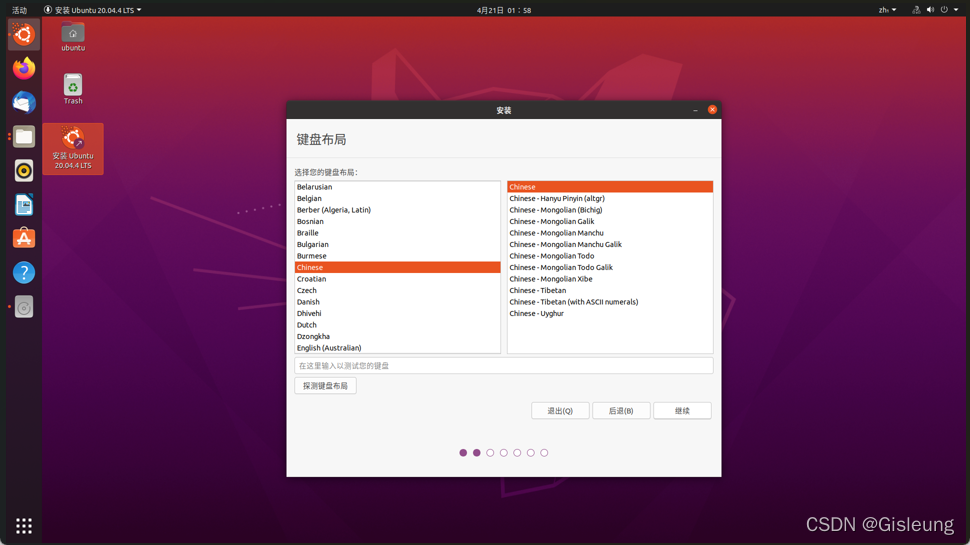
Task: Launch Thunderbird mail from the dock
Action: pyautogui.click(x=24, y=102)
